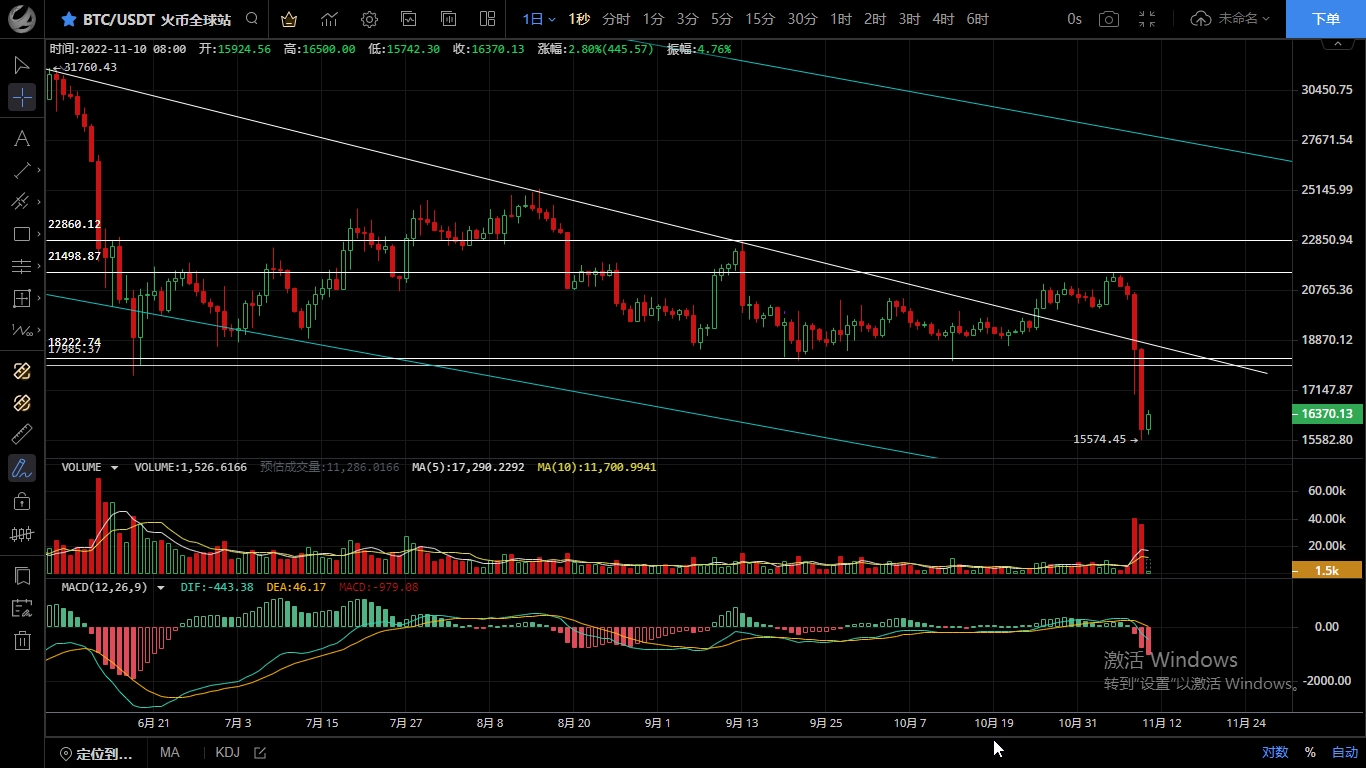
Task: Click the KDJ indicator button
Action: point(227,753)
